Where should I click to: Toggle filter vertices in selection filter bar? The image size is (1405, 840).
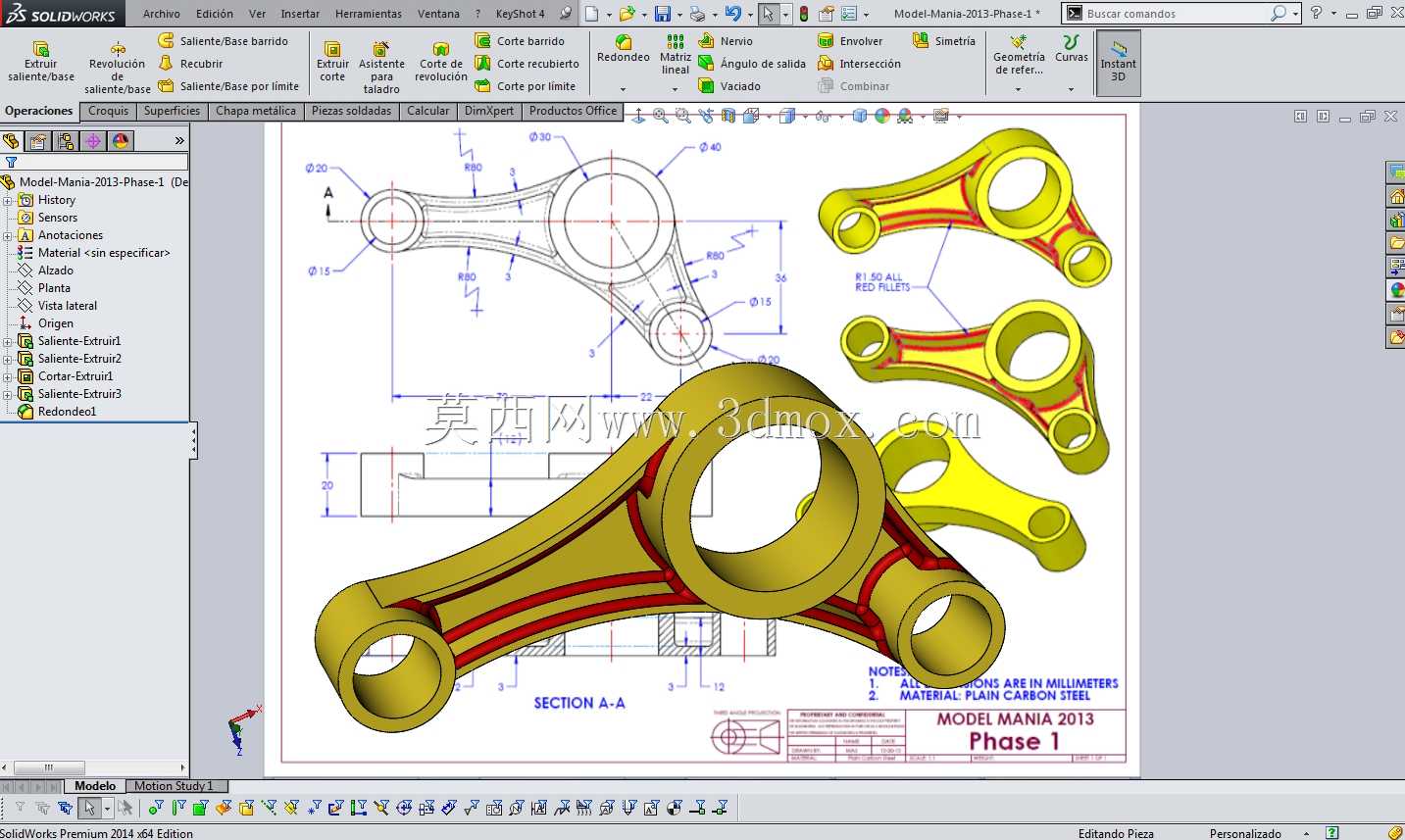[x=156, y=809]
